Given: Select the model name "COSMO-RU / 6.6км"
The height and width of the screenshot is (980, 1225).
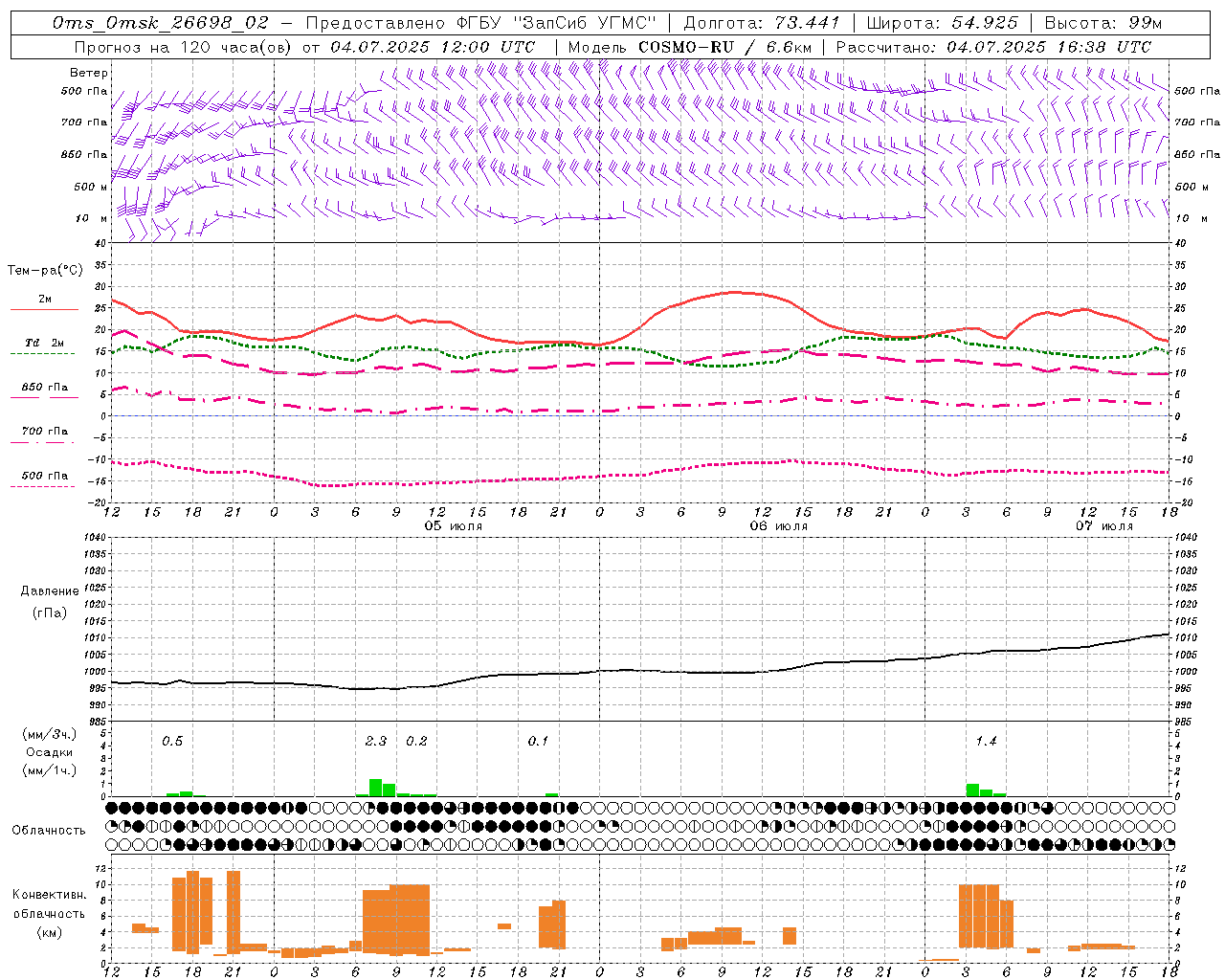Looking at the screenshot, I should 725,47.
